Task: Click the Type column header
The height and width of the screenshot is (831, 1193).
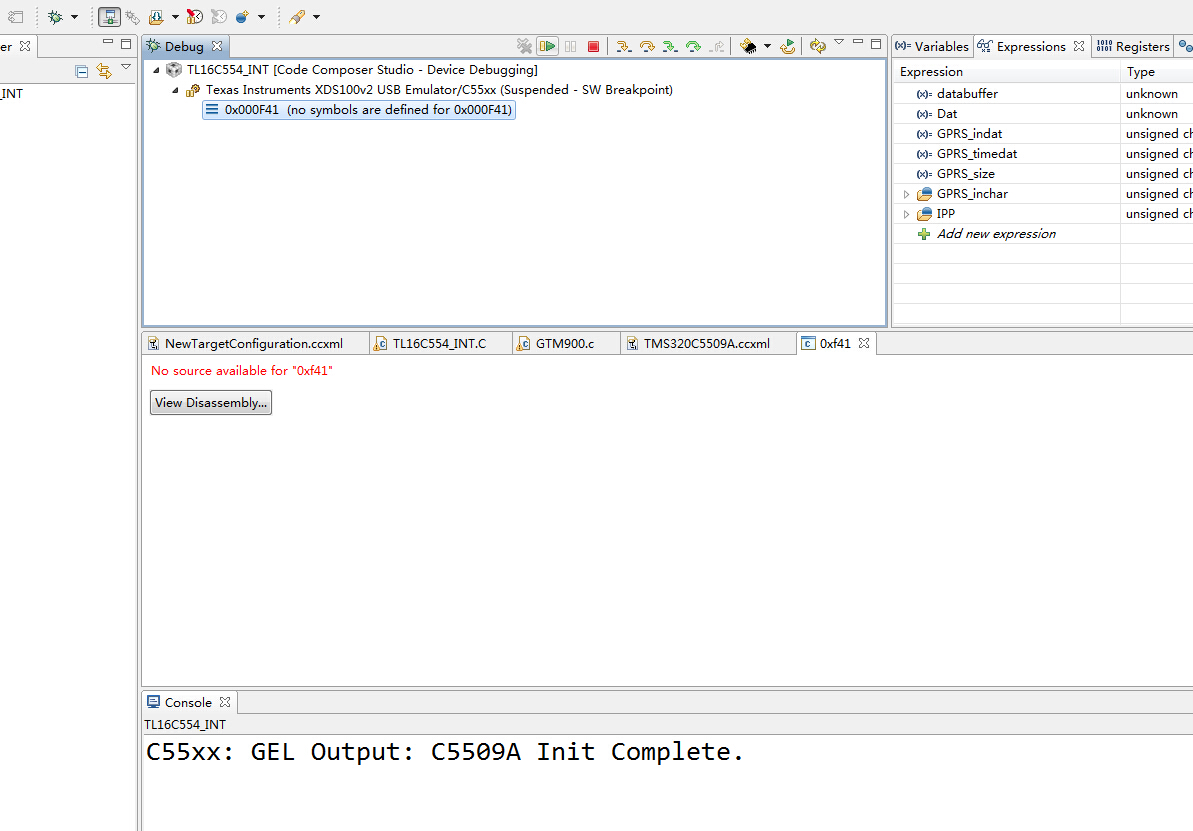Action: [1157, 72]
